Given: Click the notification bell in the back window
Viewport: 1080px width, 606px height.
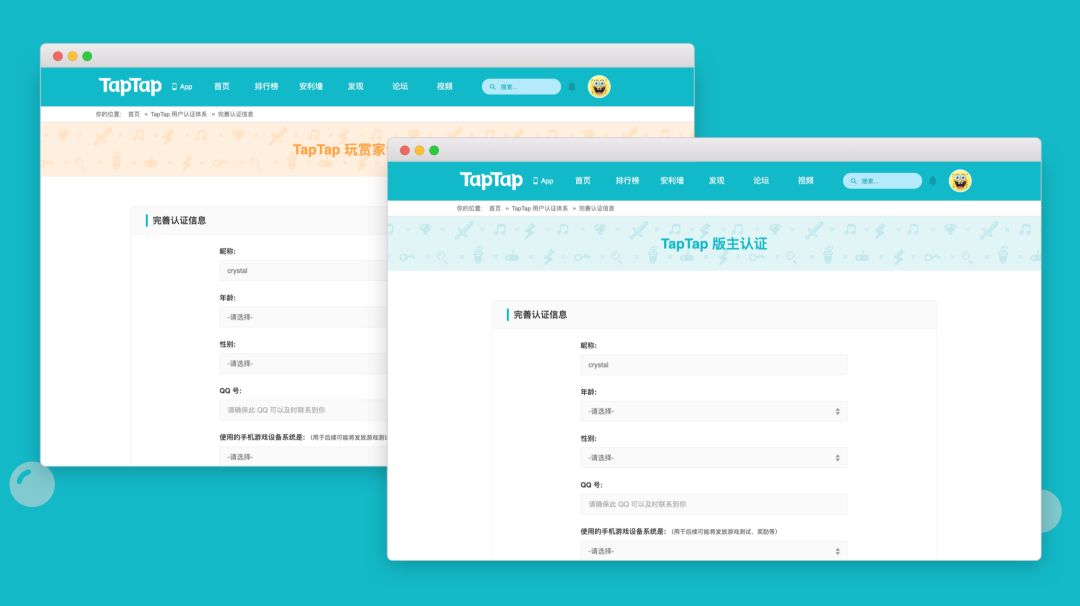Looking at the screenshot, I should [x=572, y=87].
